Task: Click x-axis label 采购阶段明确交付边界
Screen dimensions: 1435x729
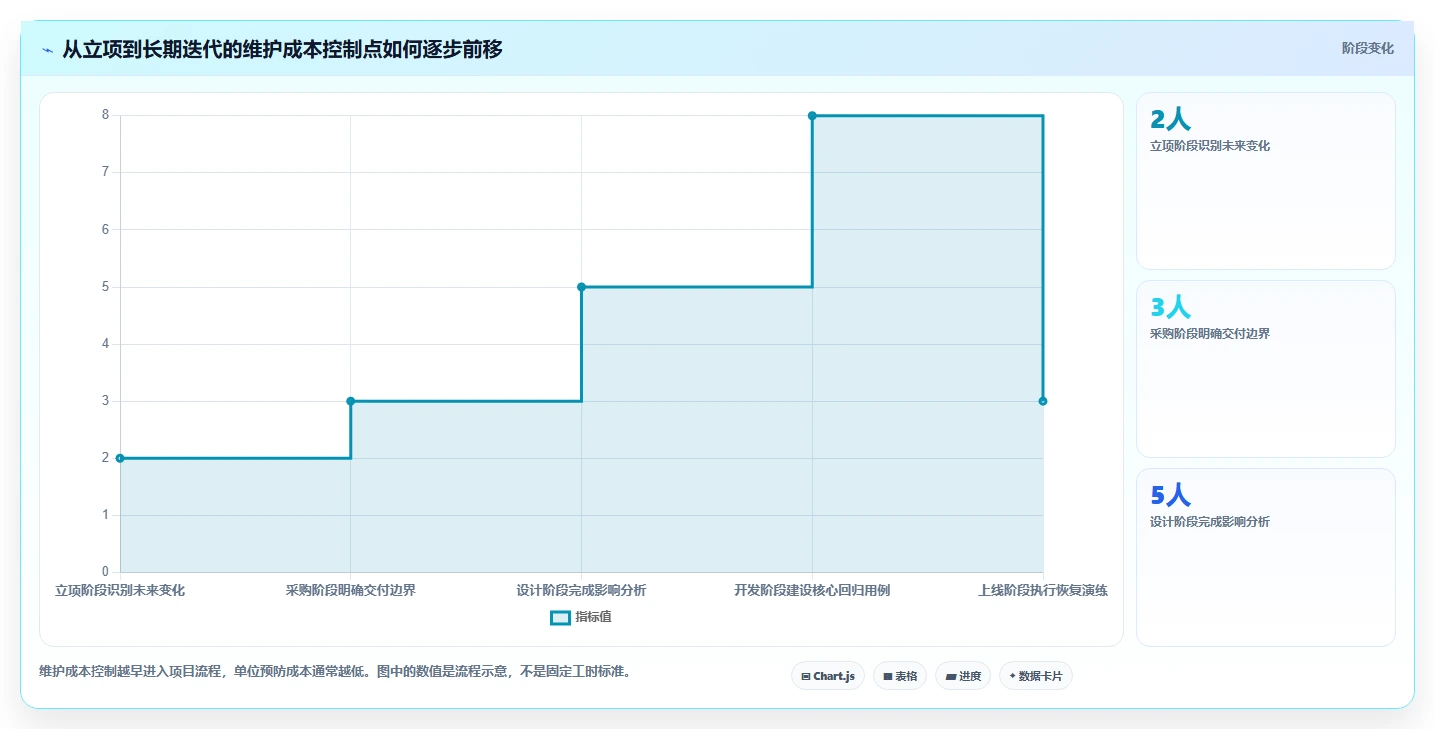Action: pos(351,590)
